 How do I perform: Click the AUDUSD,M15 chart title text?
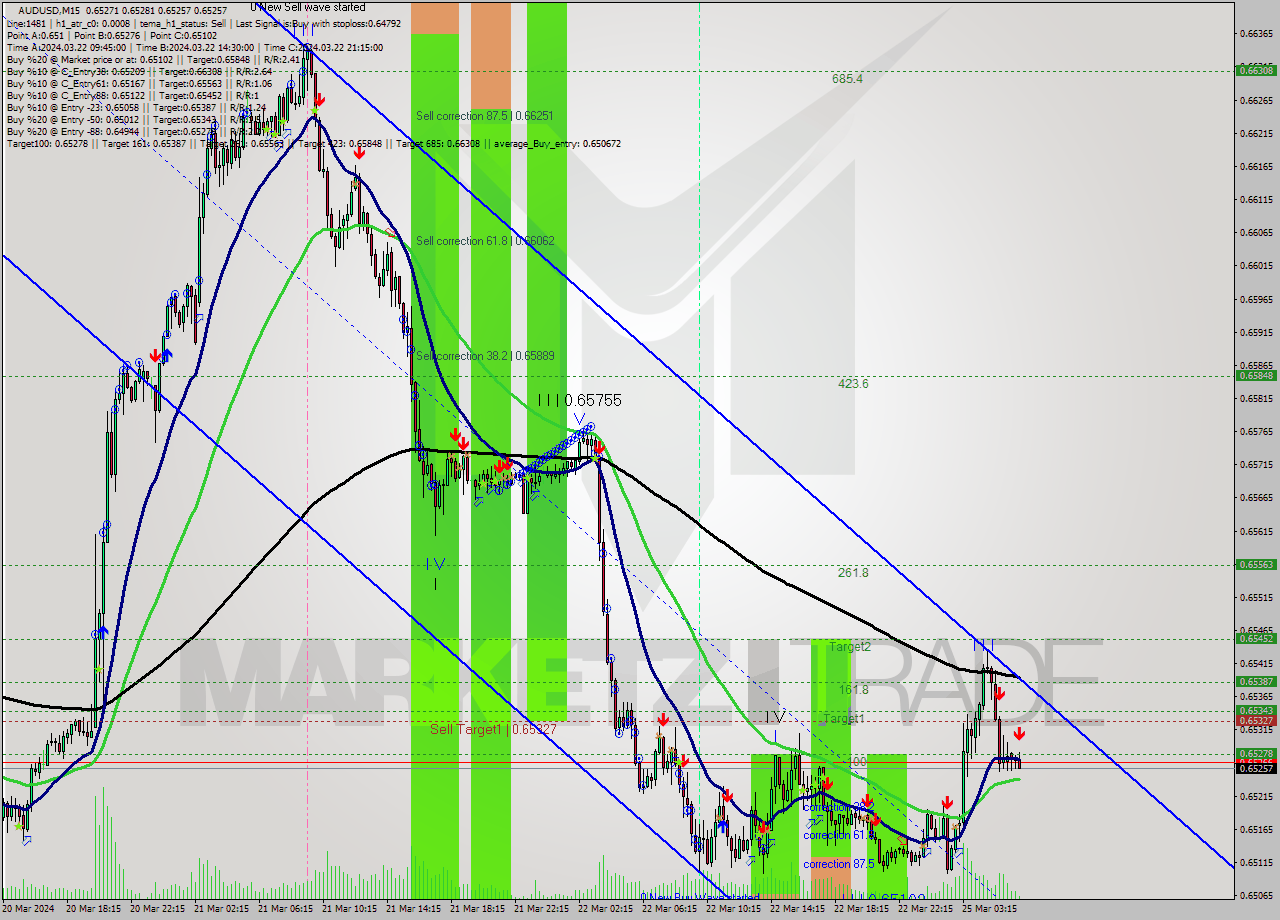tap(48, 10)
